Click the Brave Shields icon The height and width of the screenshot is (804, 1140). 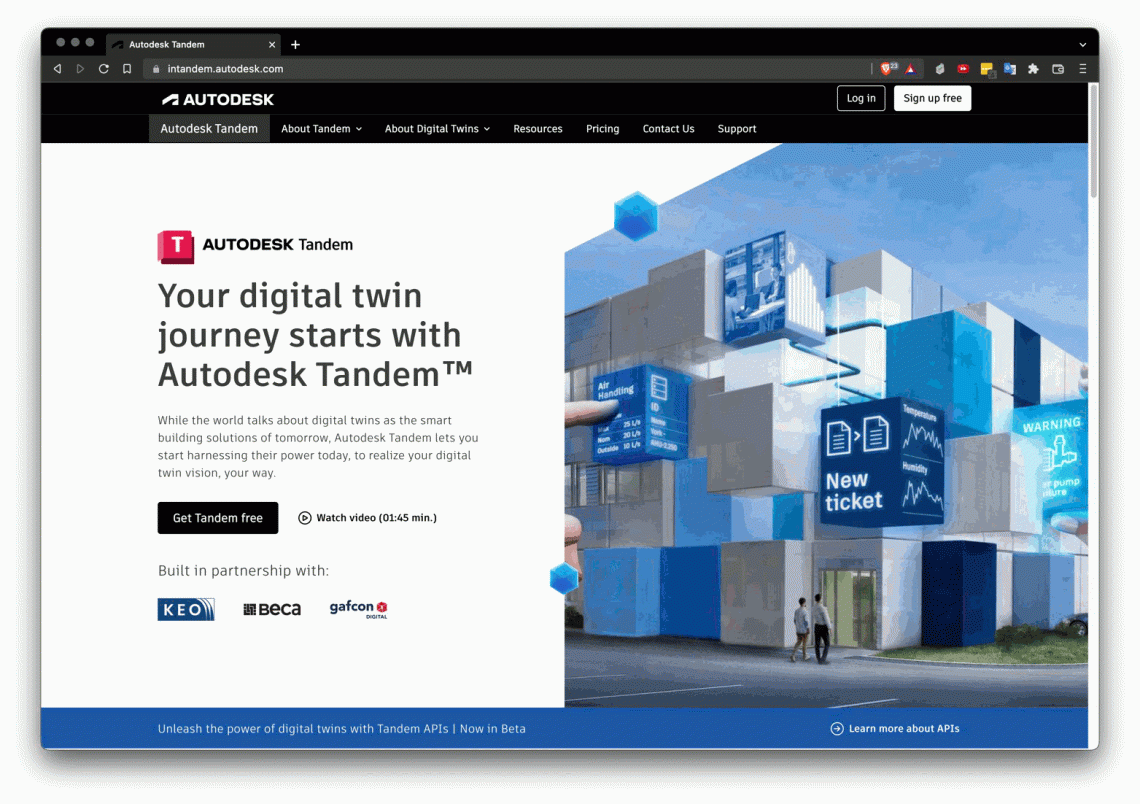coord(887,68)
